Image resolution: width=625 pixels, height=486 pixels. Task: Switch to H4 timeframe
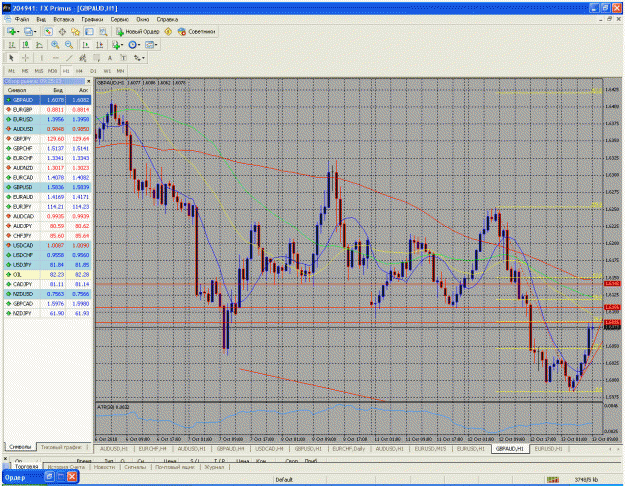pyautogui.click(x=79, y=71)
